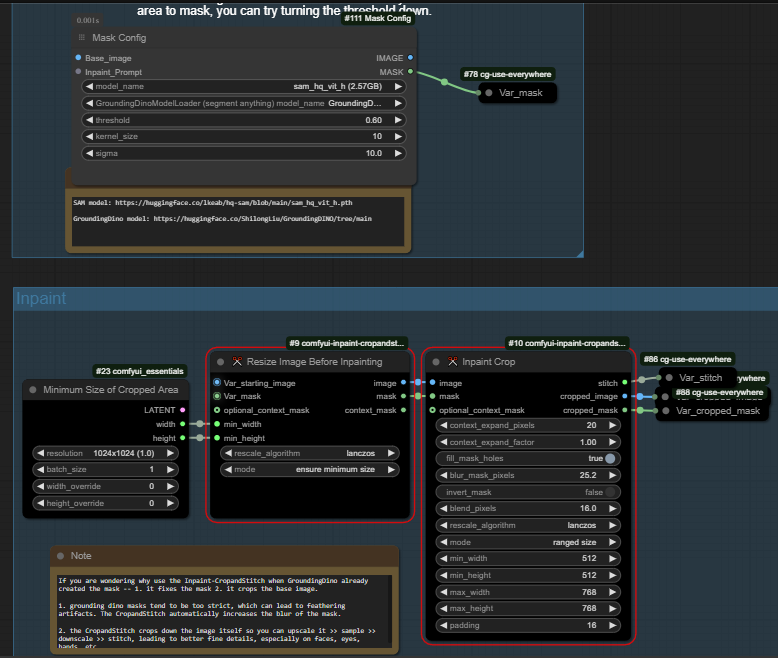Increase context_expand_pixels with right arrow

(613, 425)
